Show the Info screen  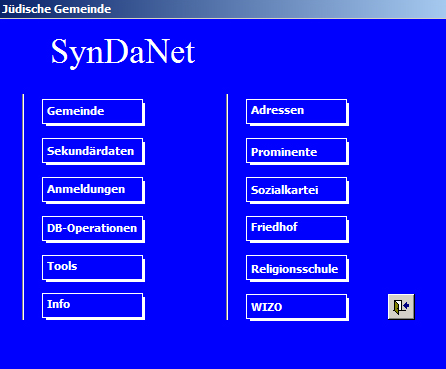pyautogui.click(x=93, y=306)
